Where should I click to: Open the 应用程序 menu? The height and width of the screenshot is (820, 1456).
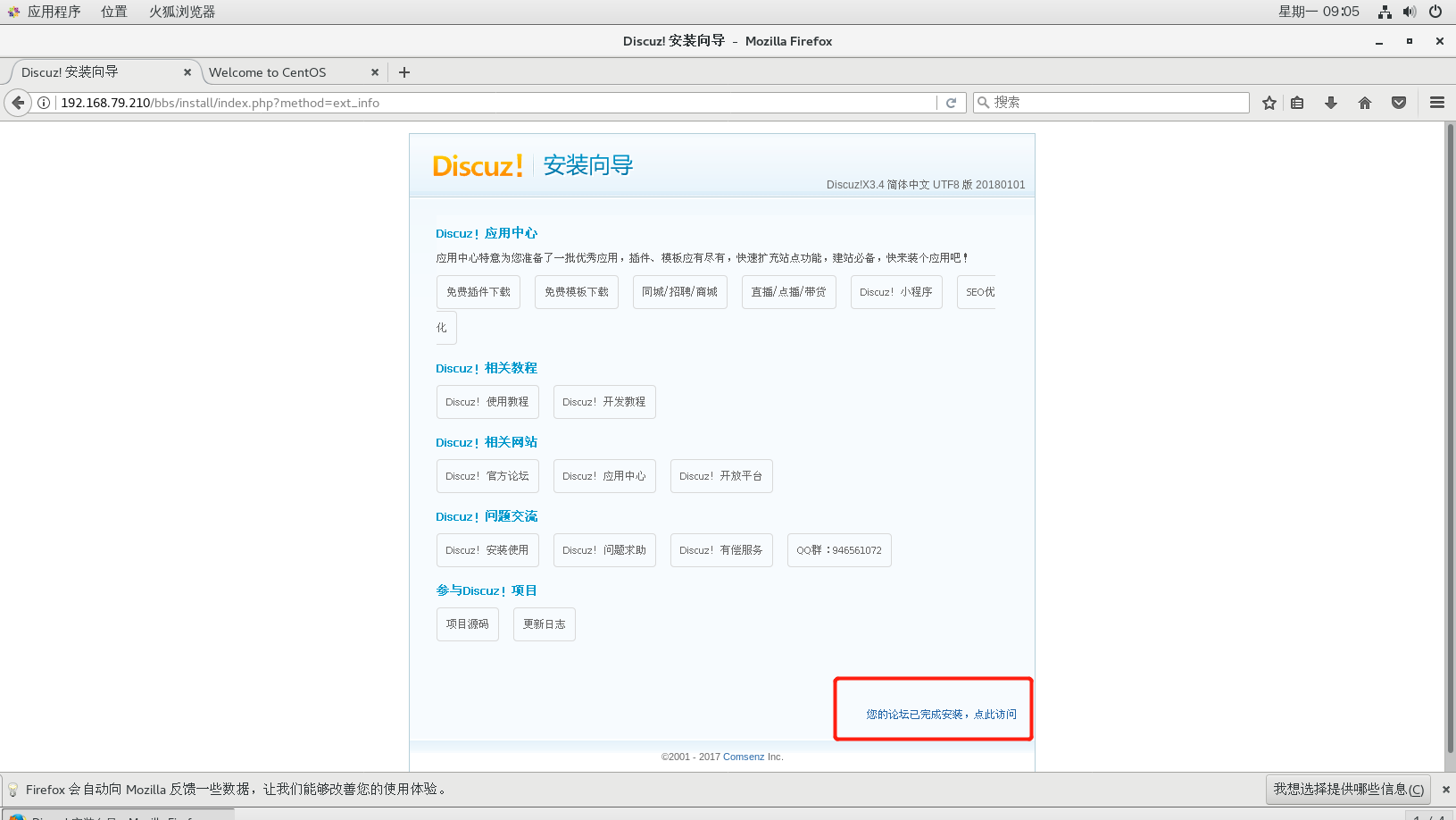coord(44,12)
